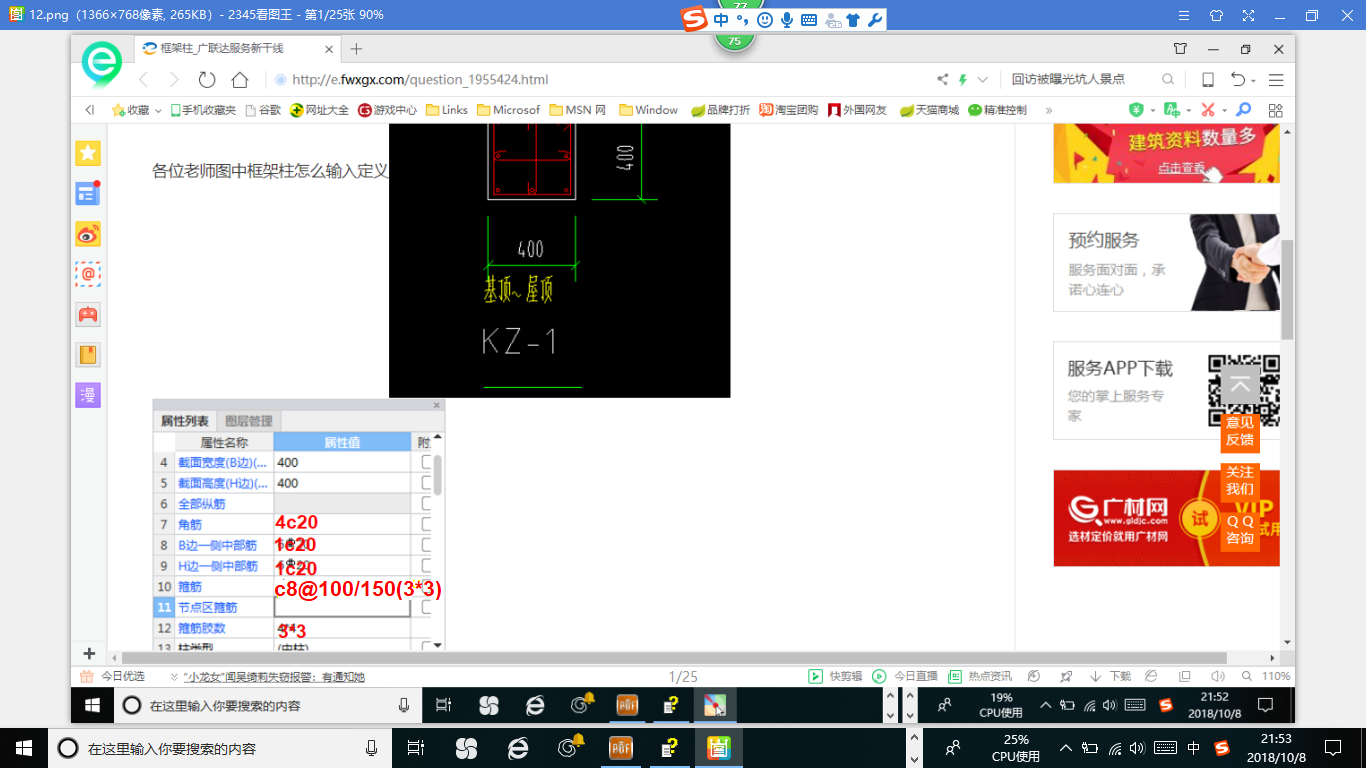Click the wrench settings icon on IME bar

coord(874,19)
